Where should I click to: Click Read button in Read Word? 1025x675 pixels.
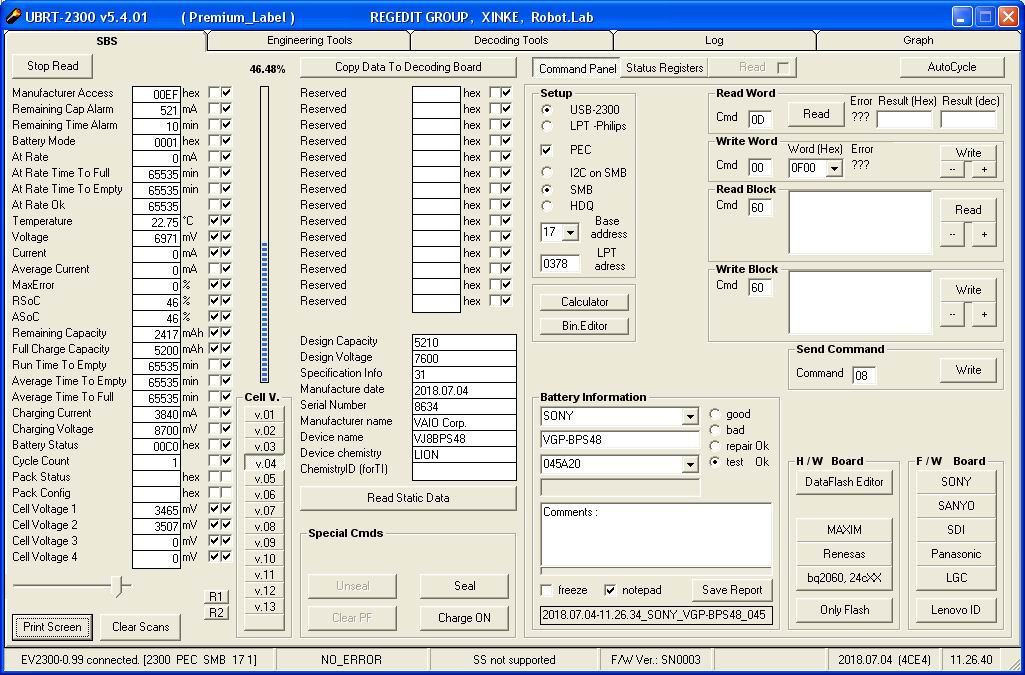coord(816,114)
